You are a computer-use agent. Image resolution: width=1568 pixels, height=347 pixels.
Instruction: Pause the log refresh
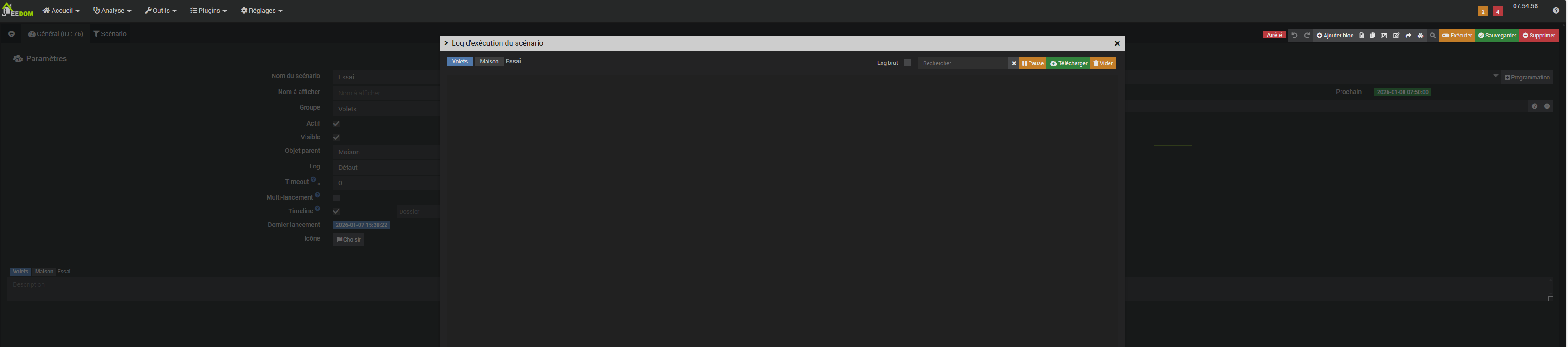[1032, 63]
